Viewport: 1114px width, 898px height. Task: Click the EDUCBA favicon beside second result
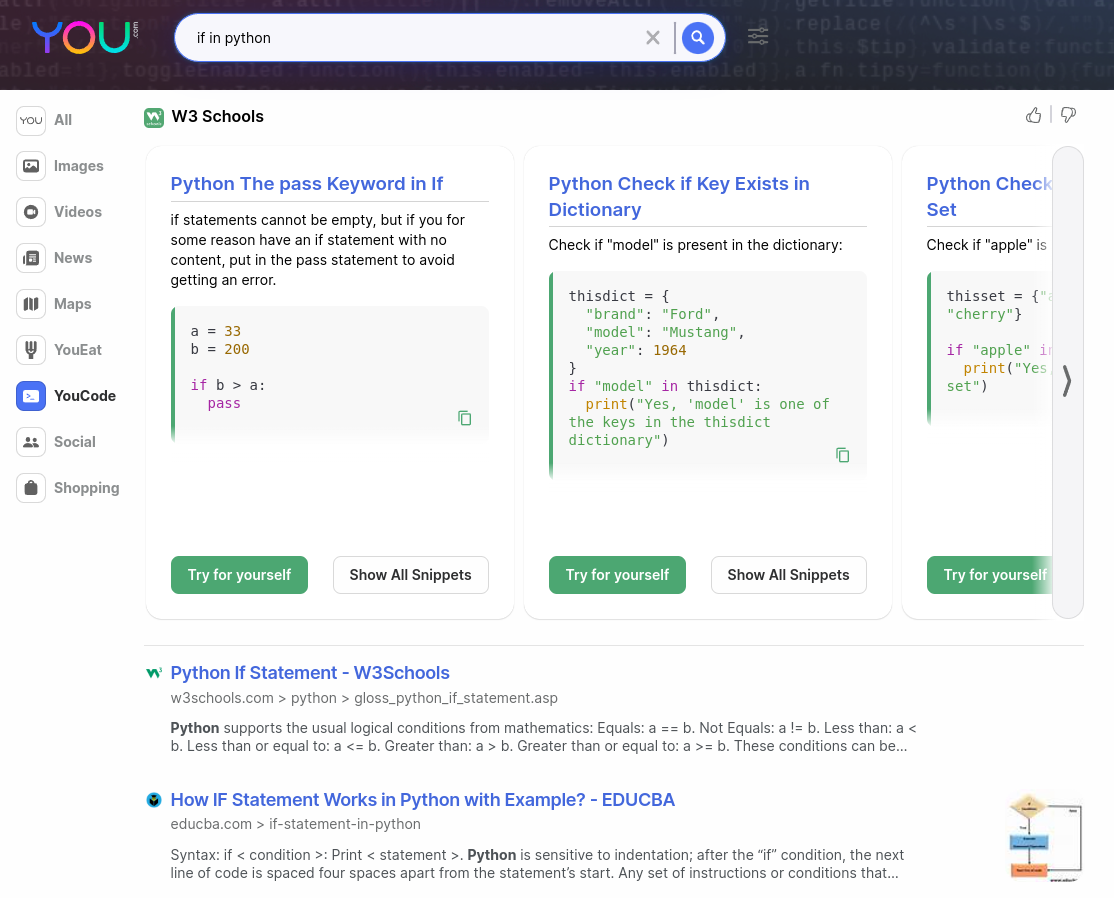tap(153, 800)
